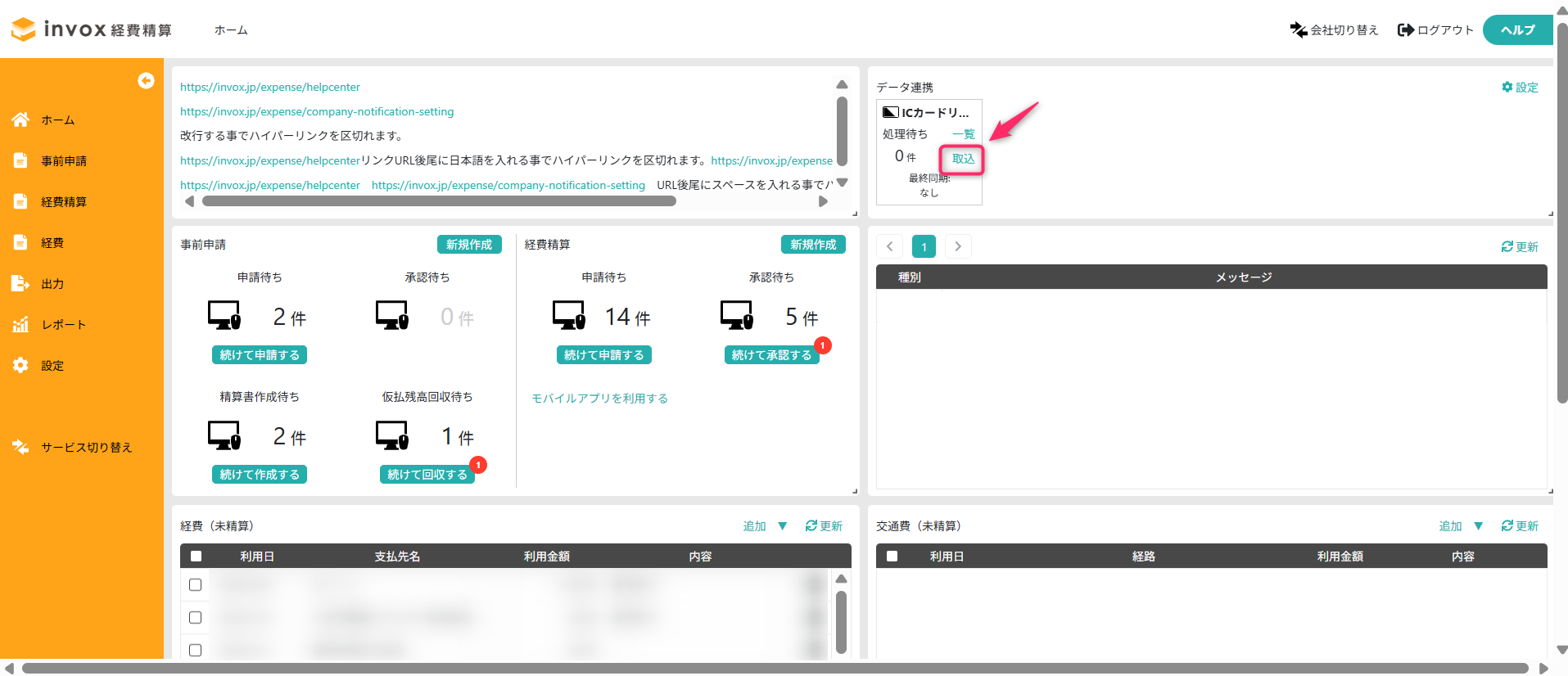
Task: Open the レポート sidebar menu
Action: (63, 325)
